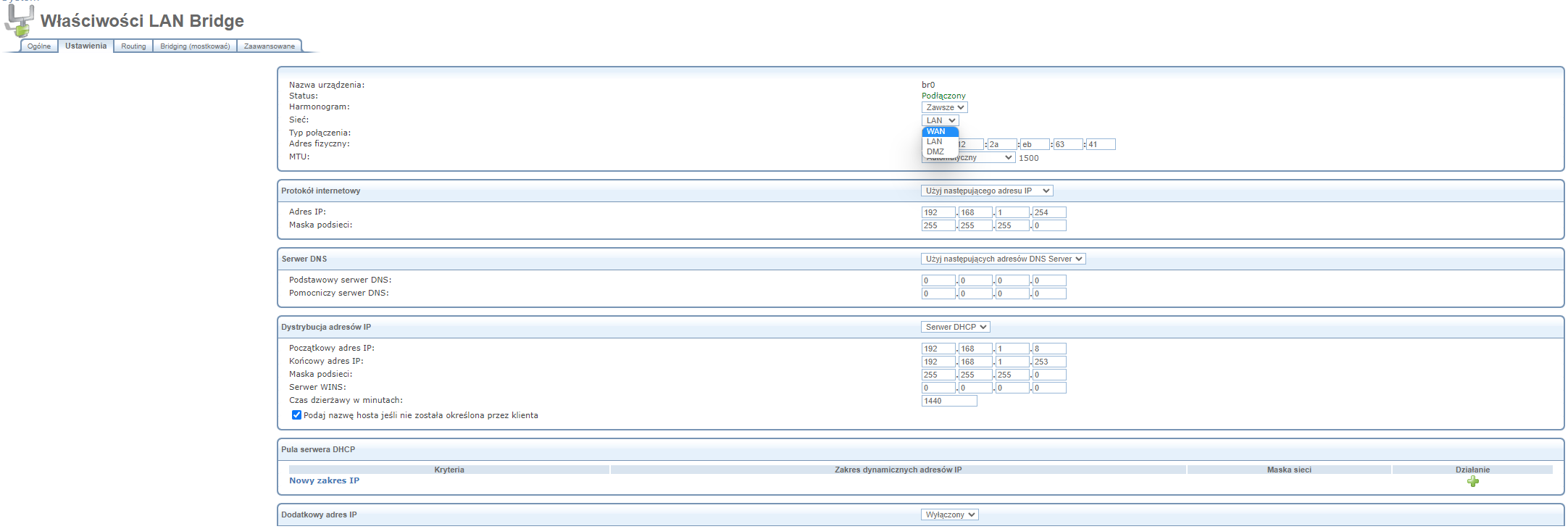The image size is (1568, 529).
Task: Choose DMZ from the Sieć list
Action: (940, 152)
